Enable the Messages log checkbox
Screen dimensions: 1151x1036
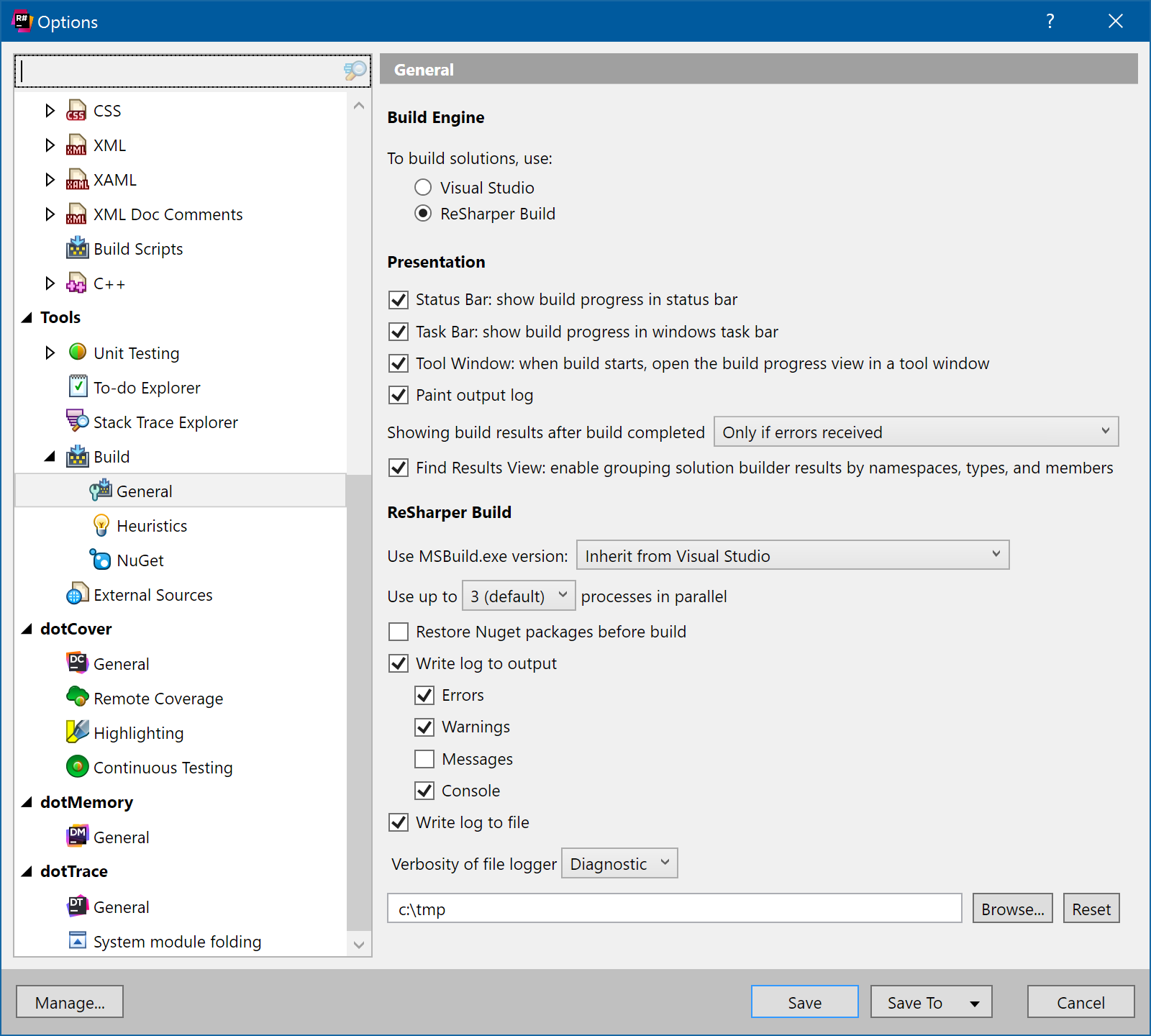point(424,759)
